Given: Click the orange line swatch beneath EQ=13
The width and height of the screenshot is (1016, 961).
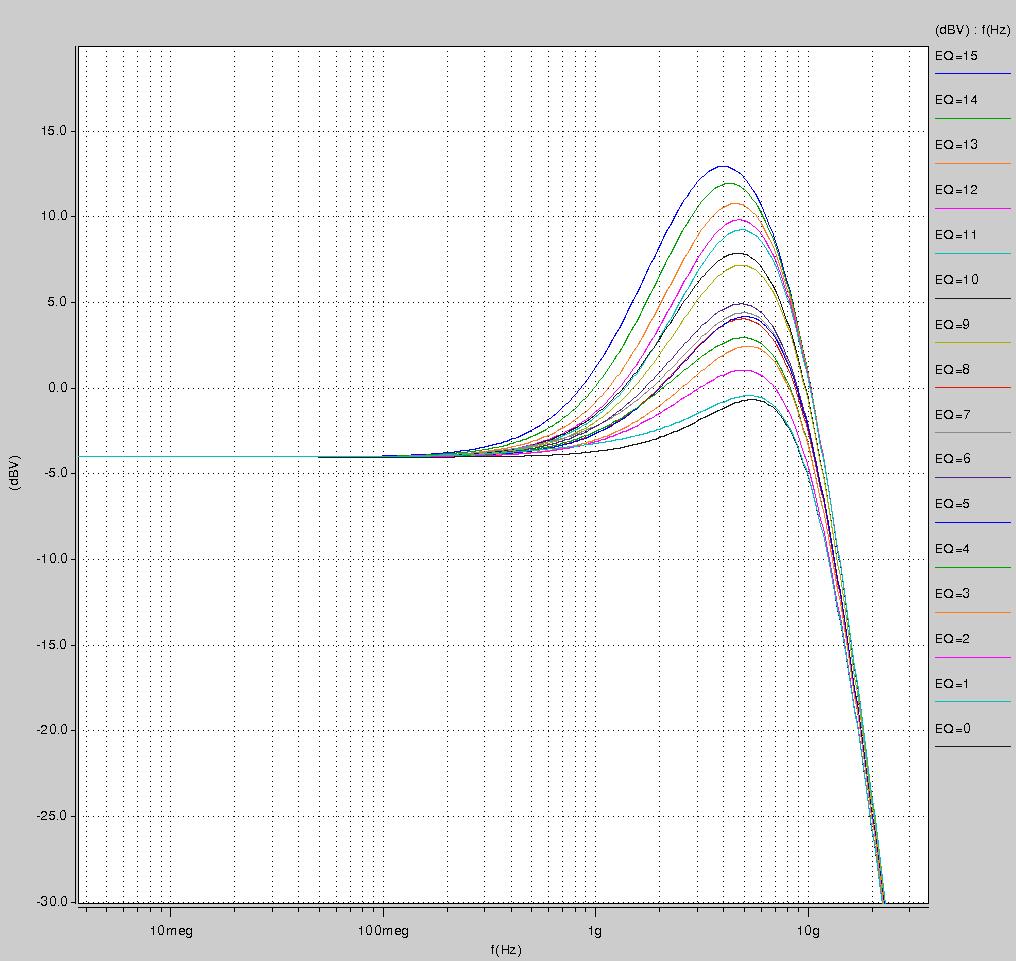Looking at the screenshot, I should point(972,164).
